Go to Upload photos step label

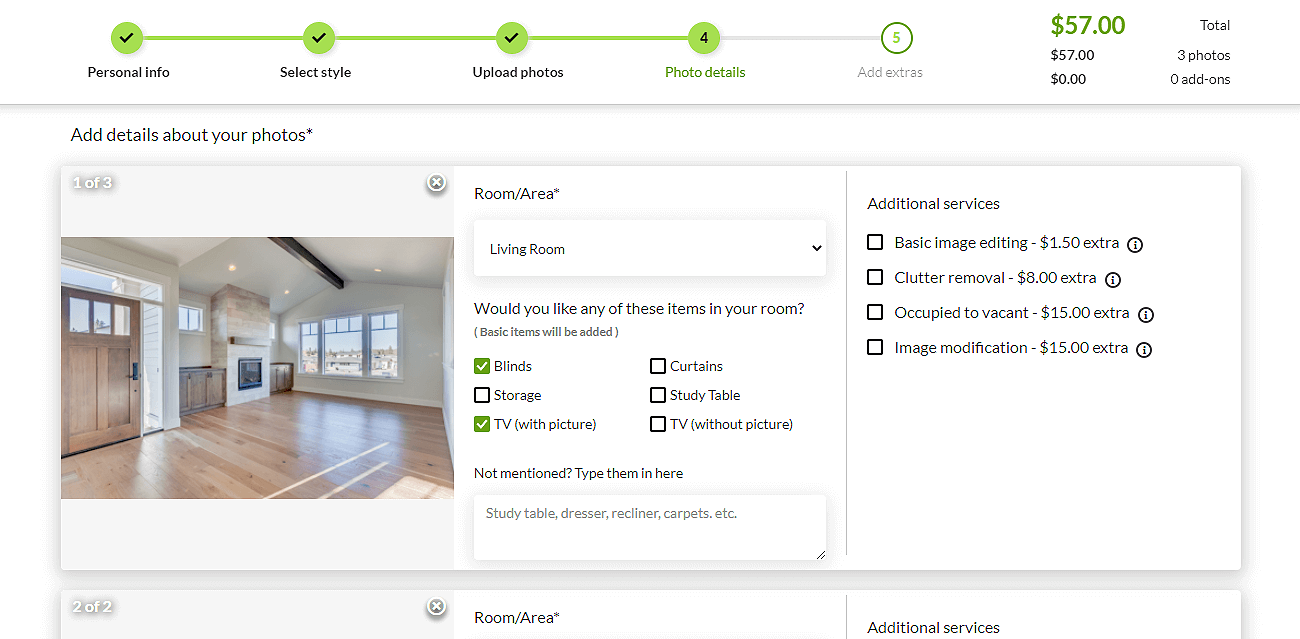(518, 72)
